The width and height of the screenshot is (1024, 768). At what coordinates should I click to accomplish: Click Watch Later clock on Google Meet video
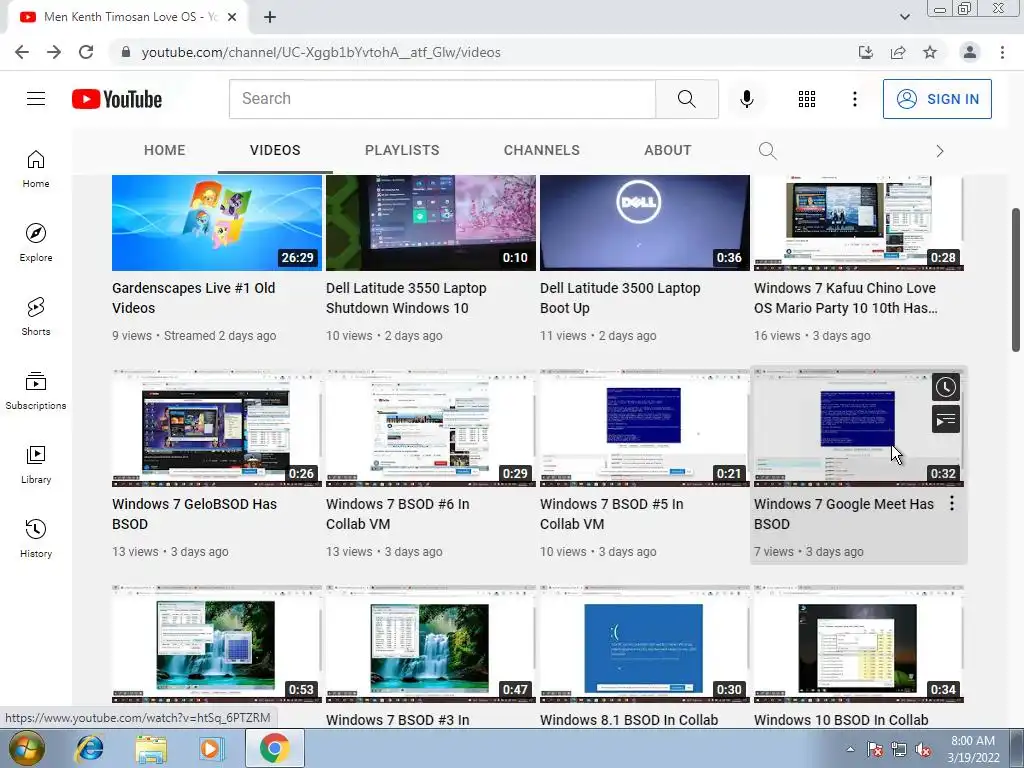[x=945, y=387]
